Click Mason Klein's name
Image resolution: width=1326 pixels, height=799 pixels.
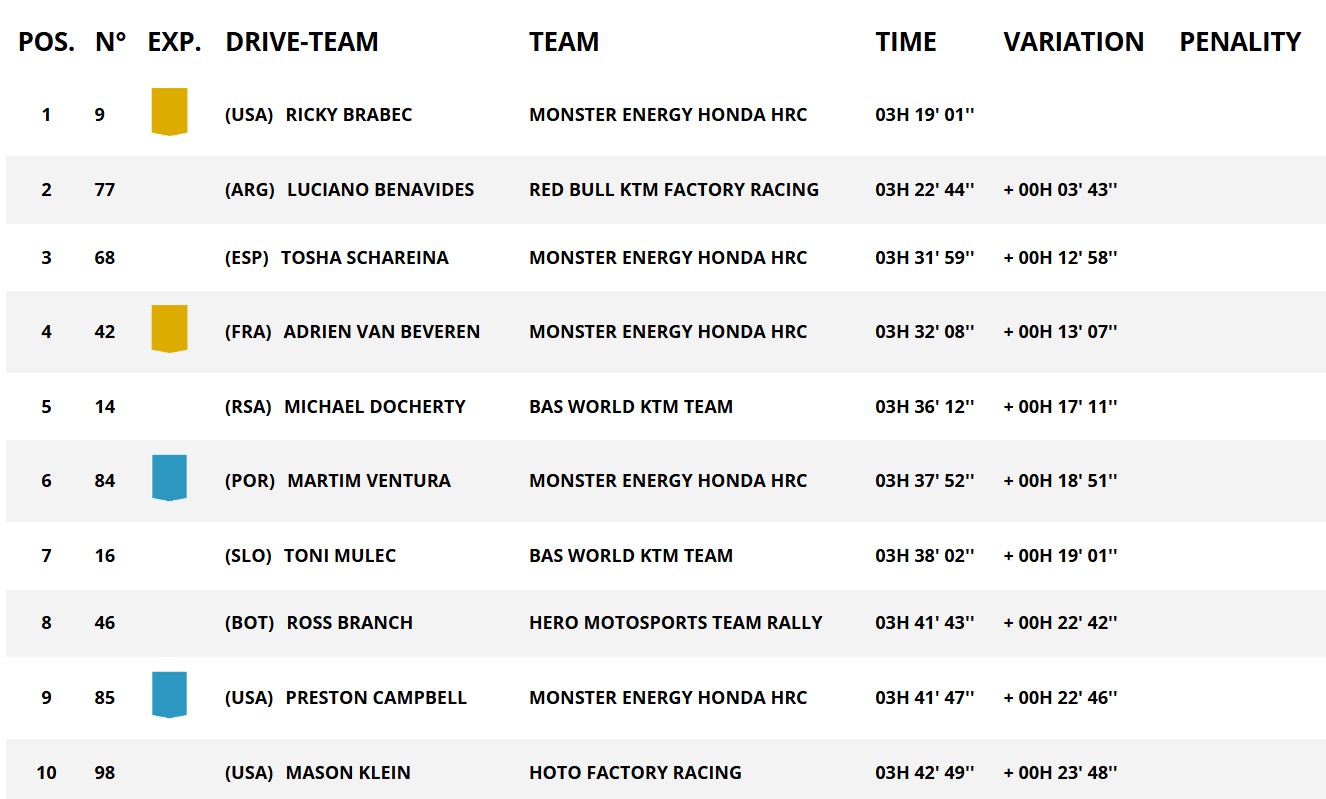(x=347, y=773)
